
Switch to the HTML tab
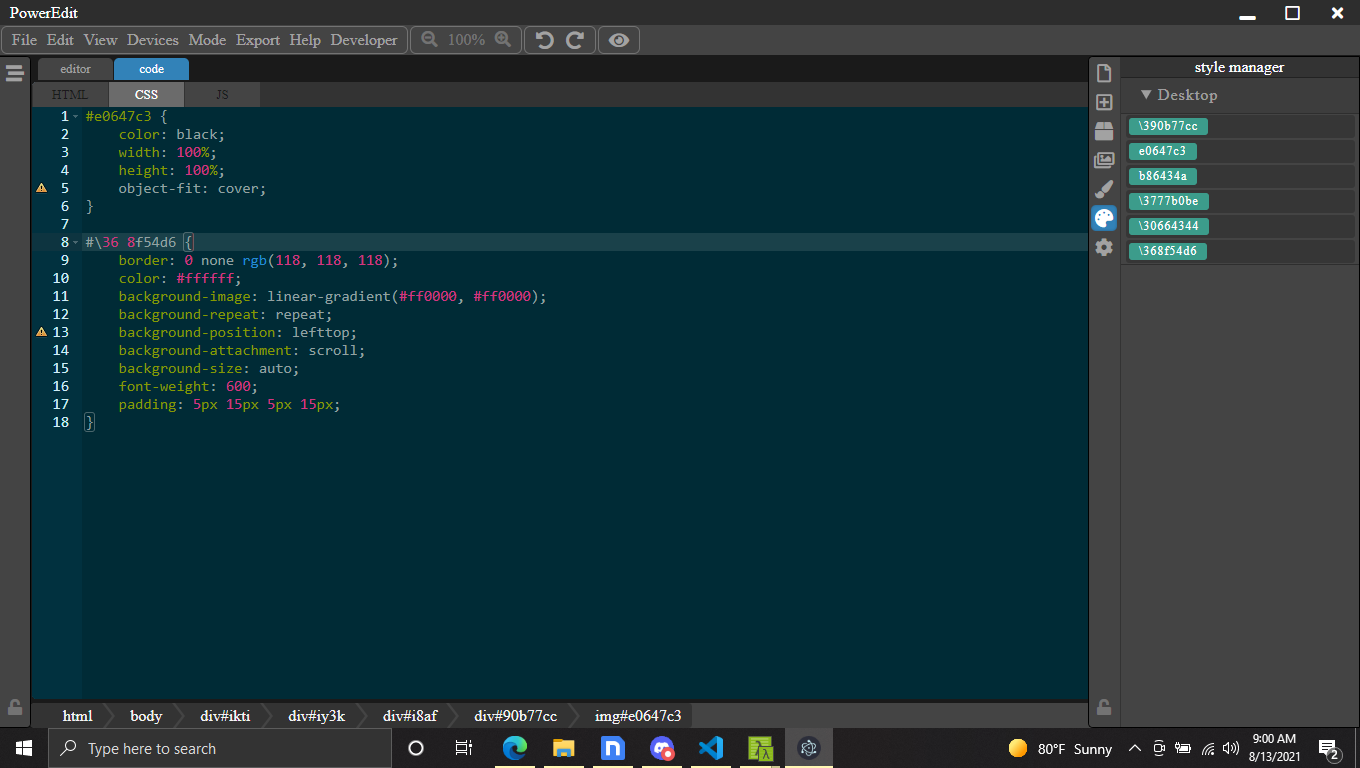[x=69, y=94]
